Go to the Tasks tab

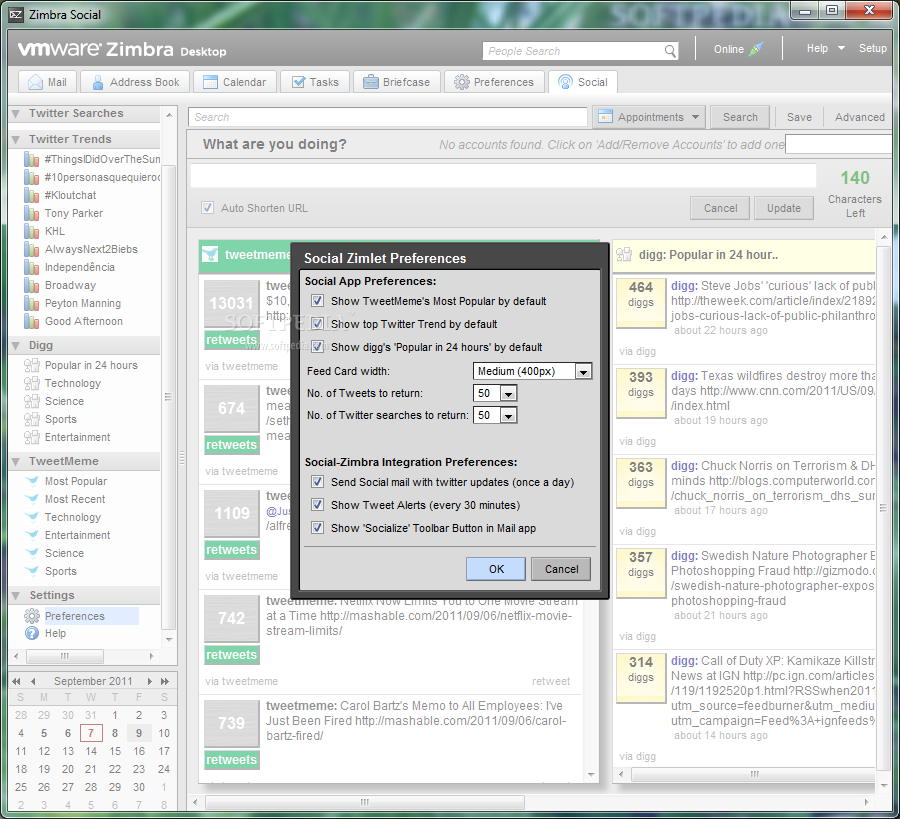[x=315, y=82]
